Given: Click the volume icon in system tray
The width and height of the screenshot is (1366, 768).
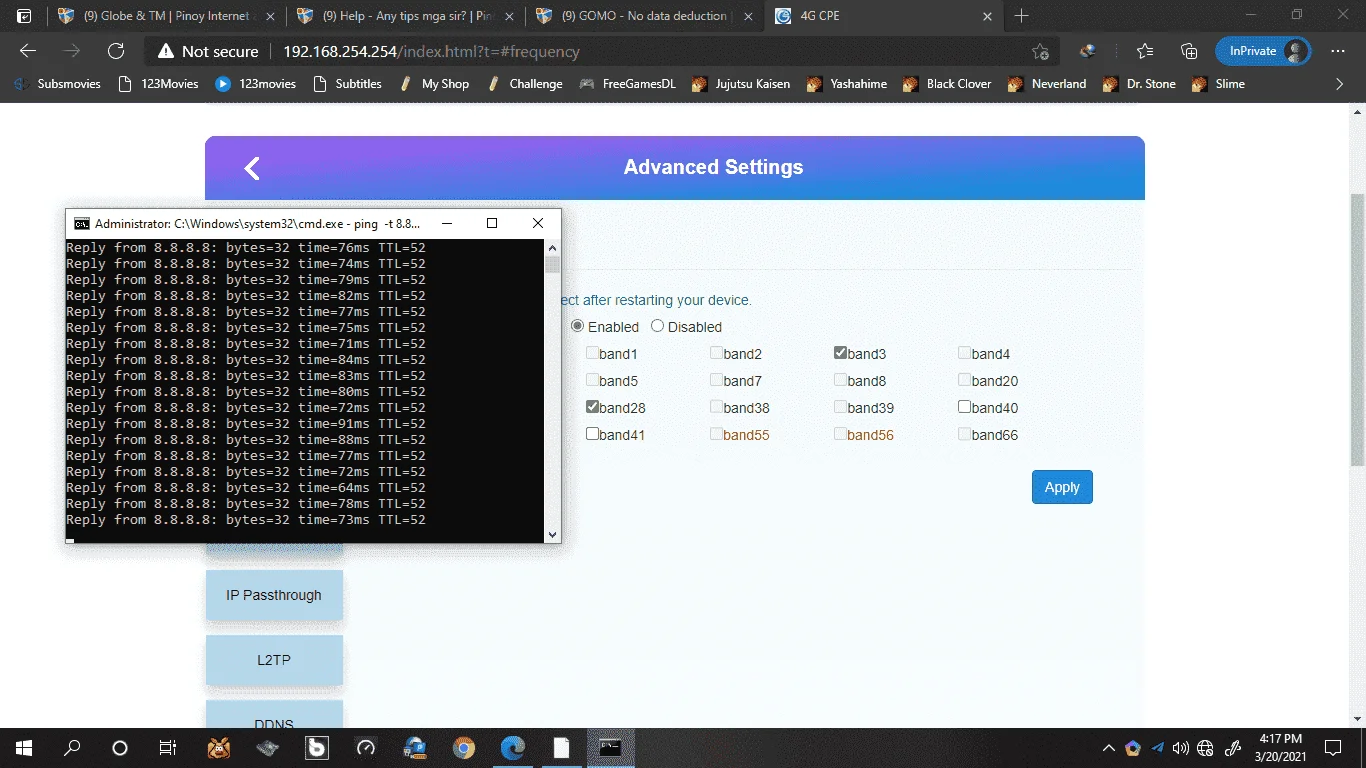Looking at the screenshot, I should (1181, 747).
